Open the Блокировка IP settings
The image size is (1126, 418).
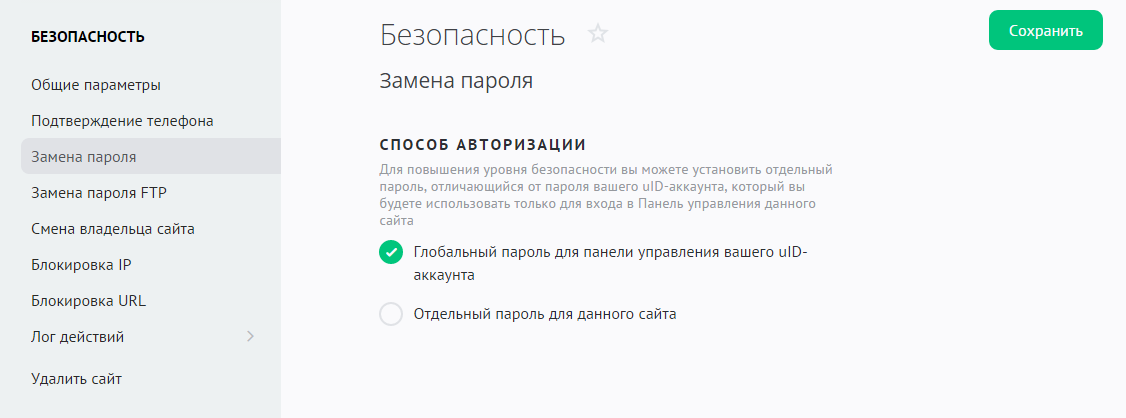tap(81, 265)
